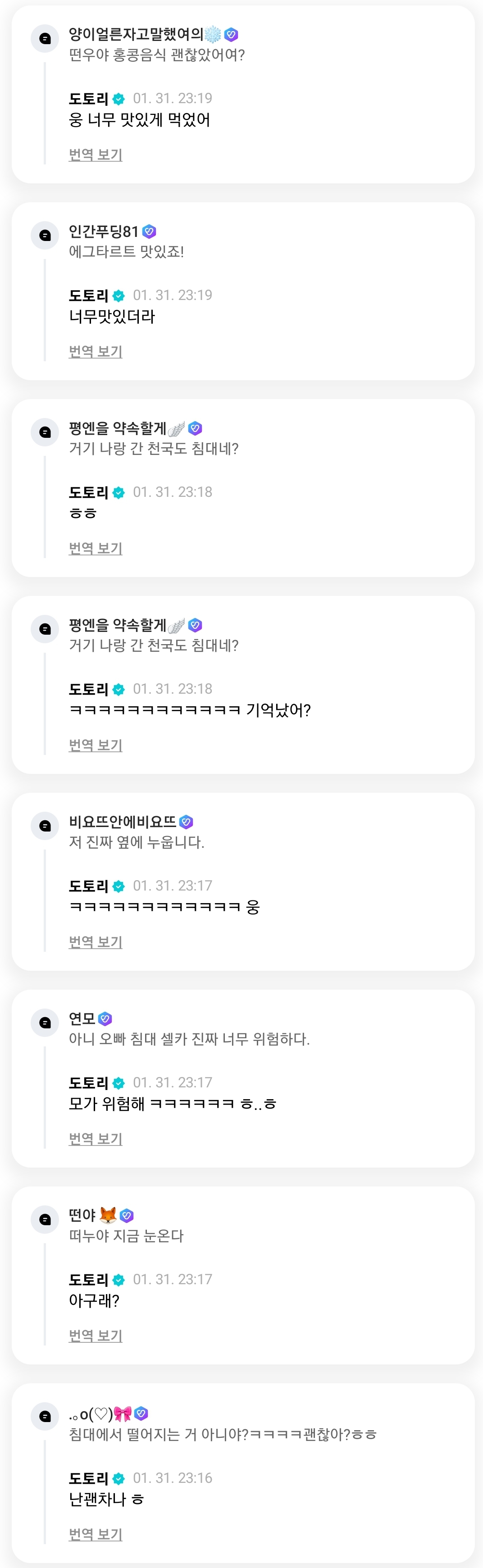The width and height of the screenshot is (483, 1568).
Task: Click membership badge next to 인간푸딩81
Action: (149, 232)
